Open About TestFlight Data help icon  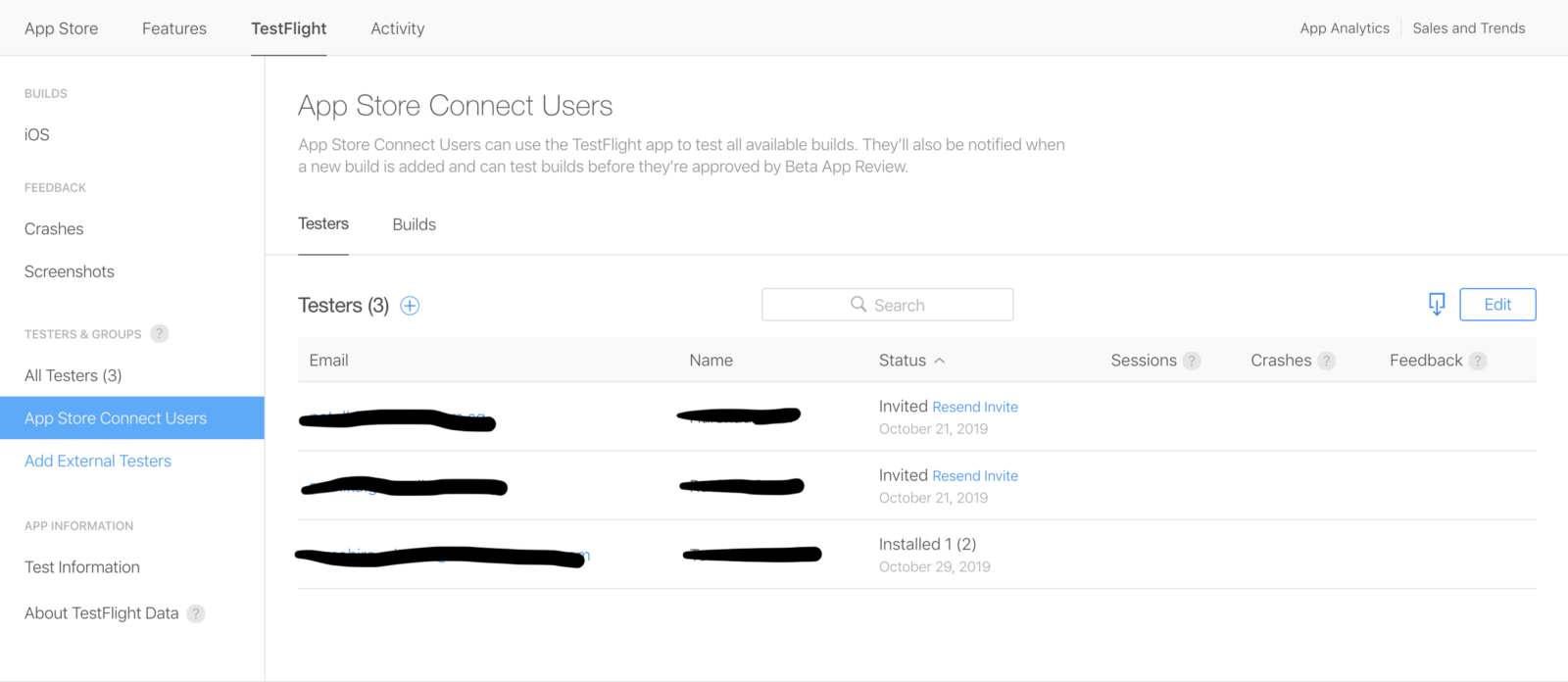click(196, 613)
